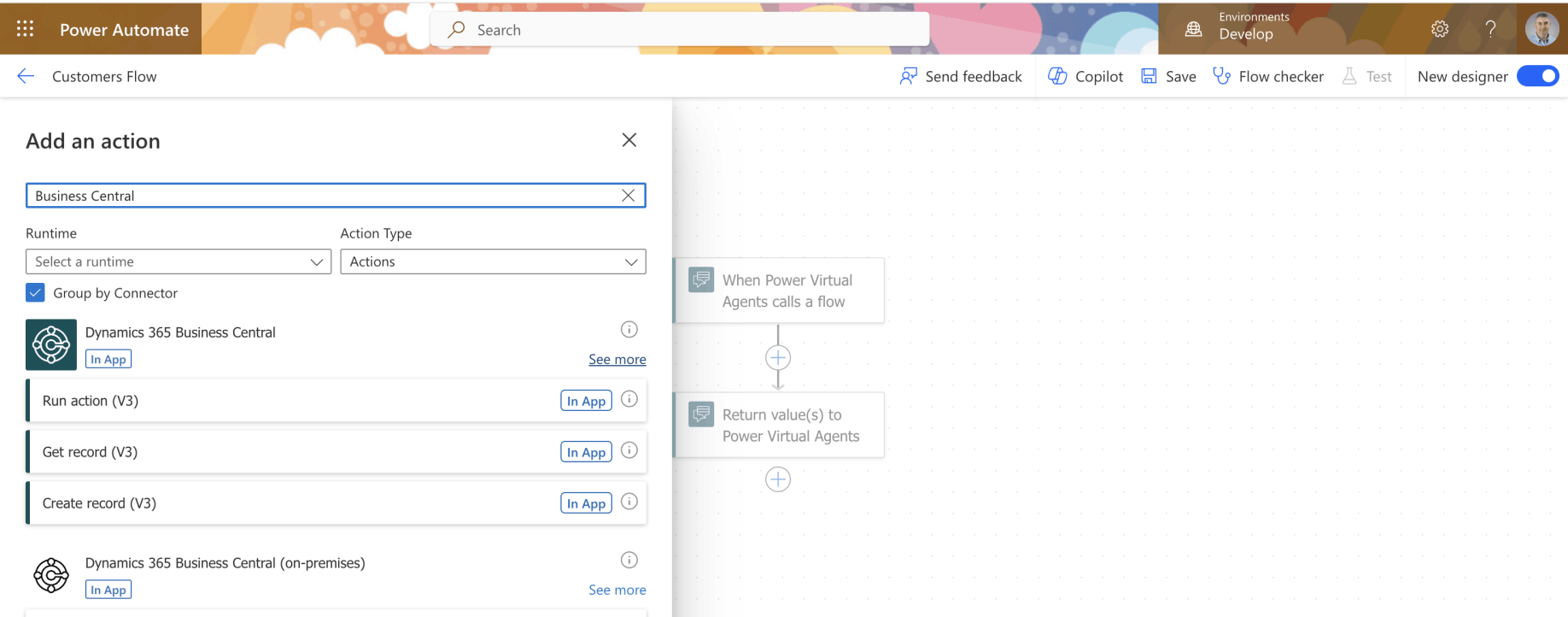This screenshot has height=617, width=1568.
Task: Turn off the New designer toggle
Action: point(1537,76)
